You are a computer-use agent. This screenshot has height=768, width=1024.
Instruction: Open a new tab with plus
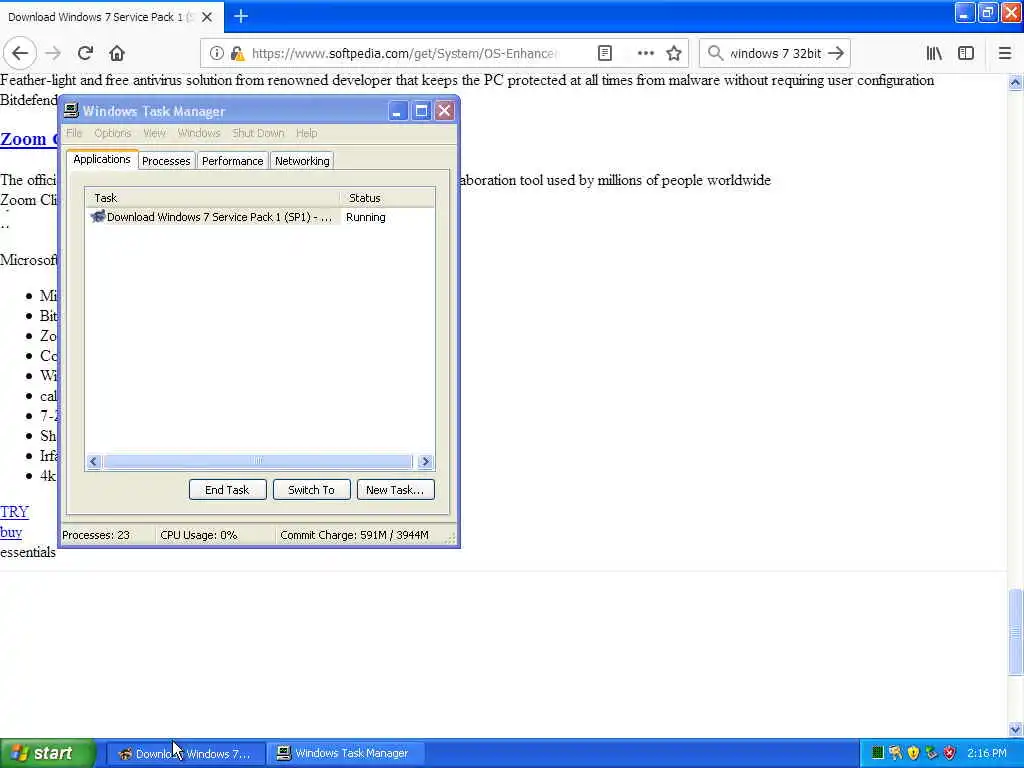click(241, 16)
